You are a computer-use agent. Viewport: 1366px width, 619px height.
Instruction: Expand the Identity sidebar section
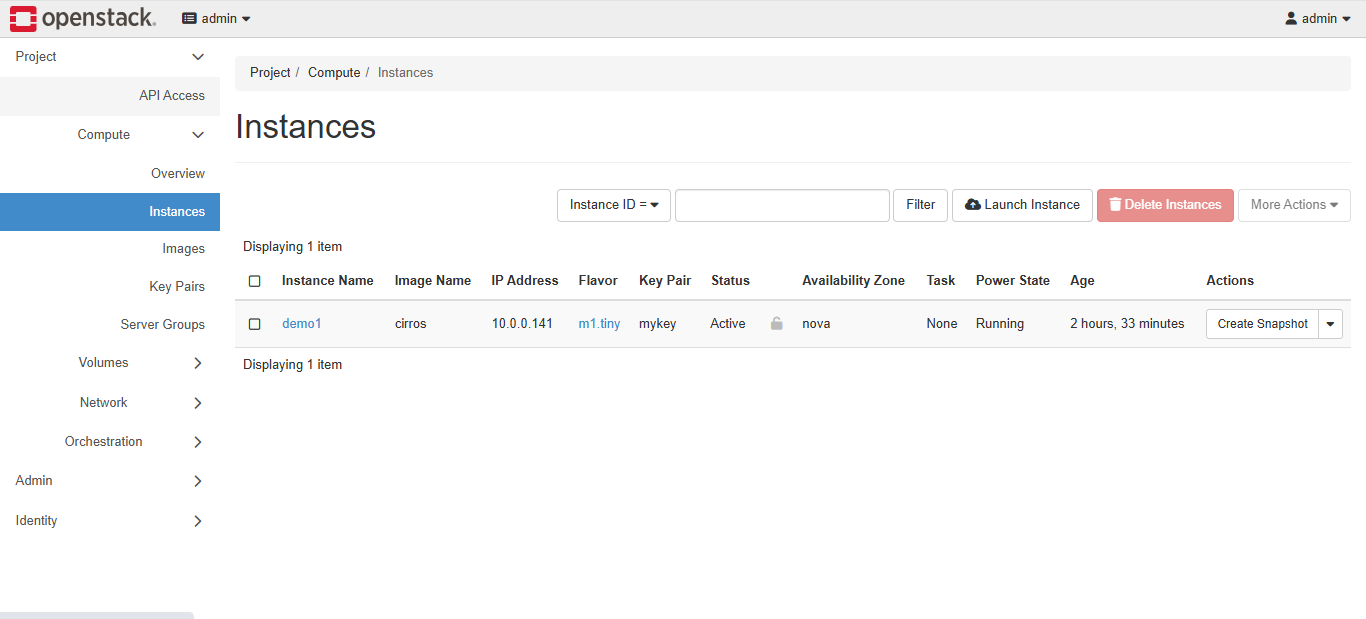pyautogui.click(x=110, y=521)
